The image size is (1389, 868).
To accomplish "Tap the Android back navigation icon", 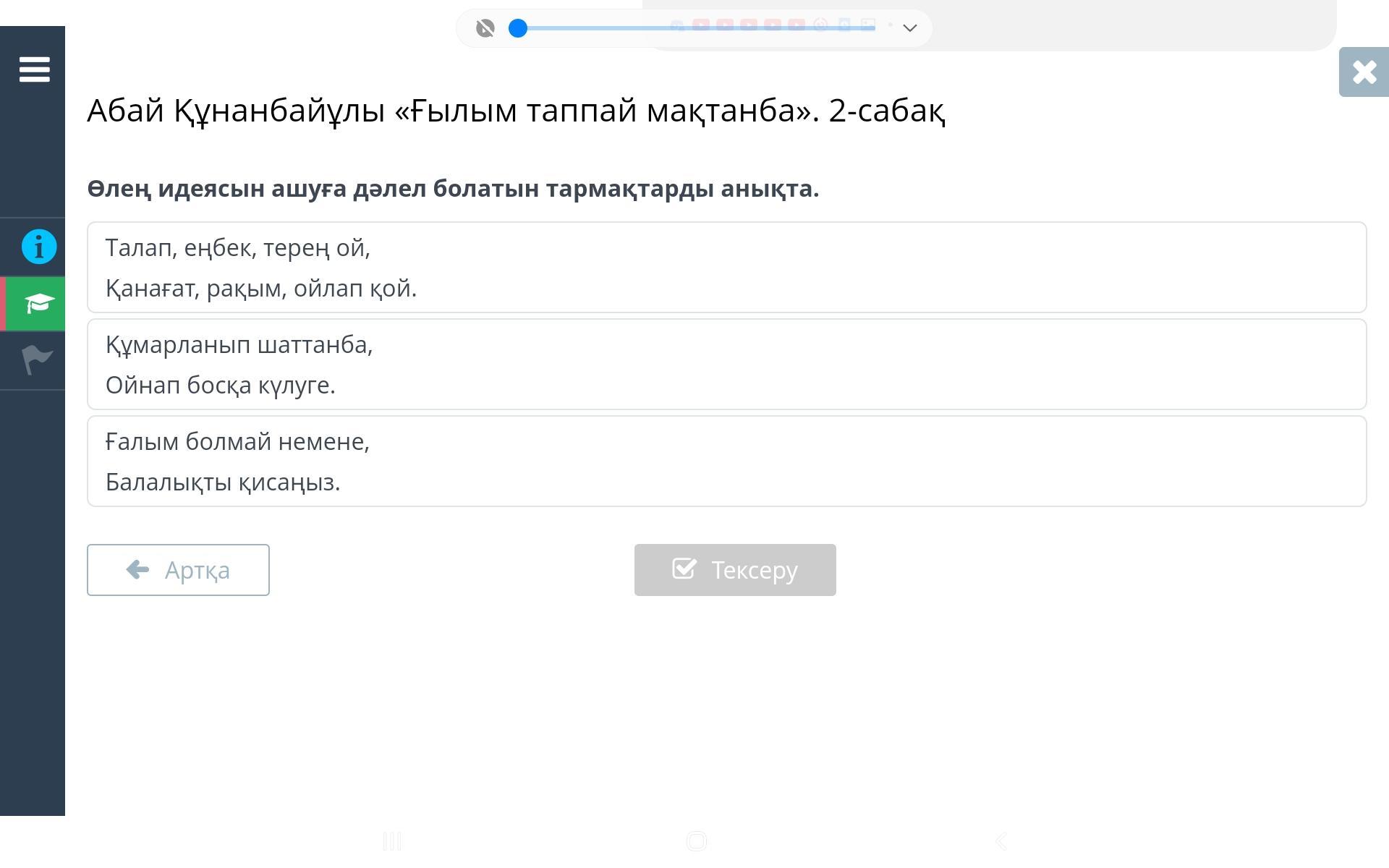I will pyautogui.click(x=1001, y=841).
